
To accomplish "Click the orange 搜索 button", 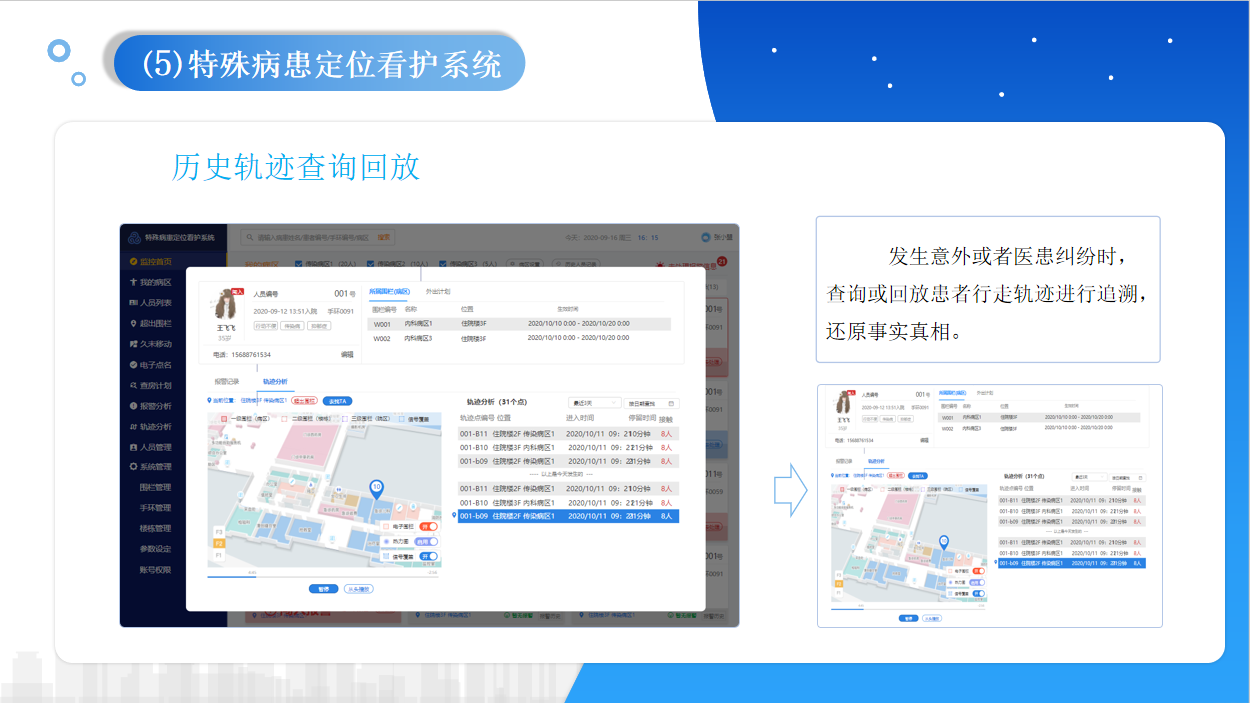I will 385,238.
